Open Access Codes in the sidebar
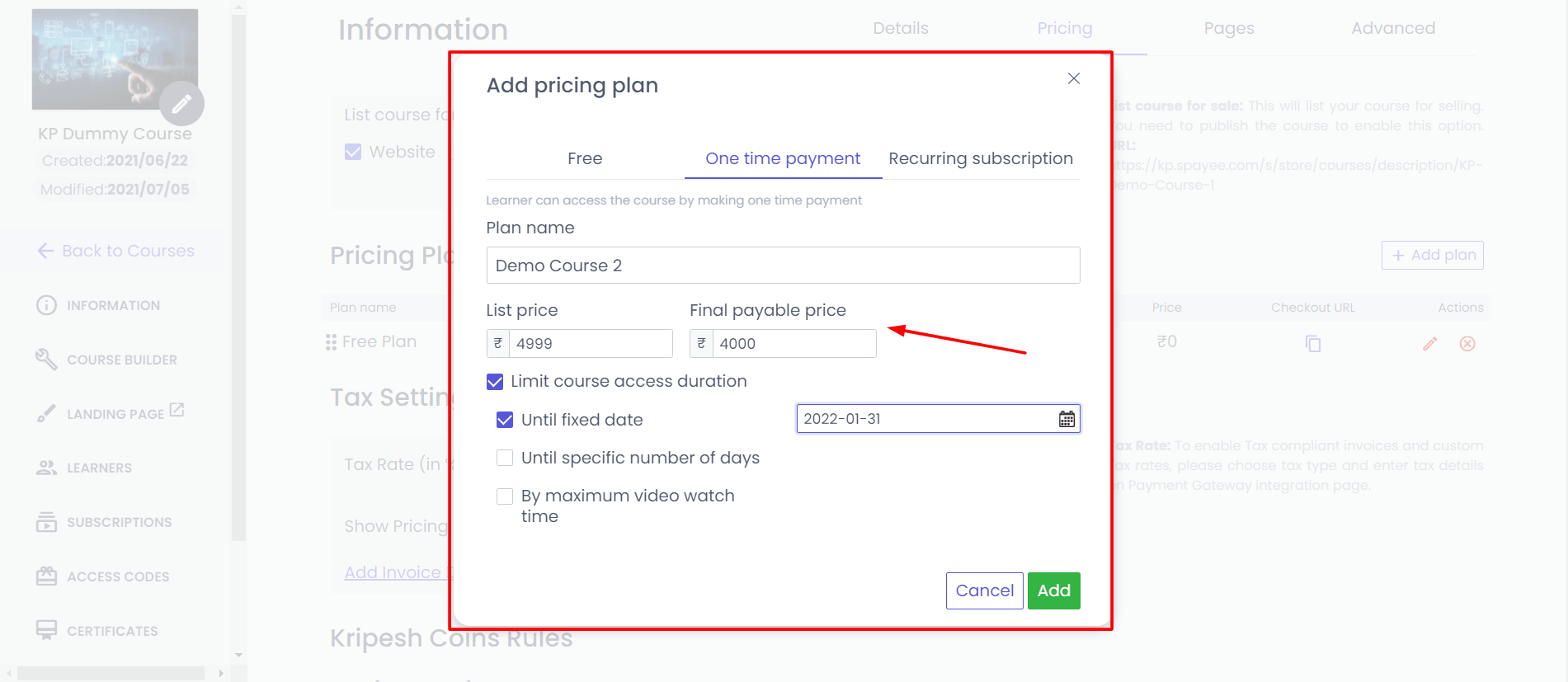The width and height of the screenshot is (1568, 682). [117, 576]
